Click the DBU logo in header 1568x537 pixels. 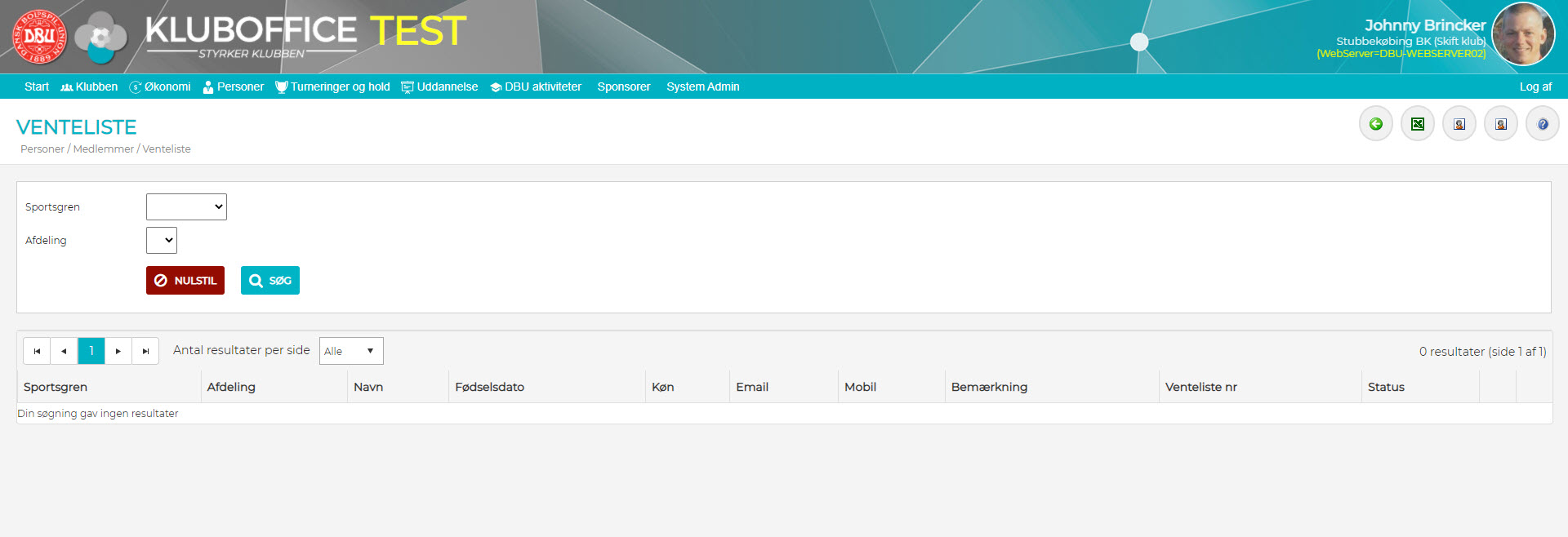[39, 36]
